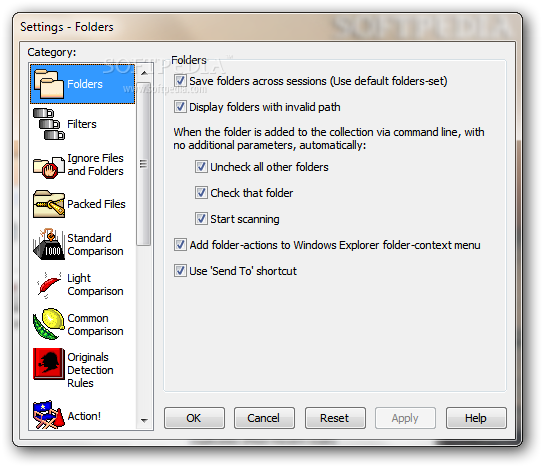Select the Filters category label
Image resolution: width=543 pixels, height=467 pixels.
coord(82,124)
